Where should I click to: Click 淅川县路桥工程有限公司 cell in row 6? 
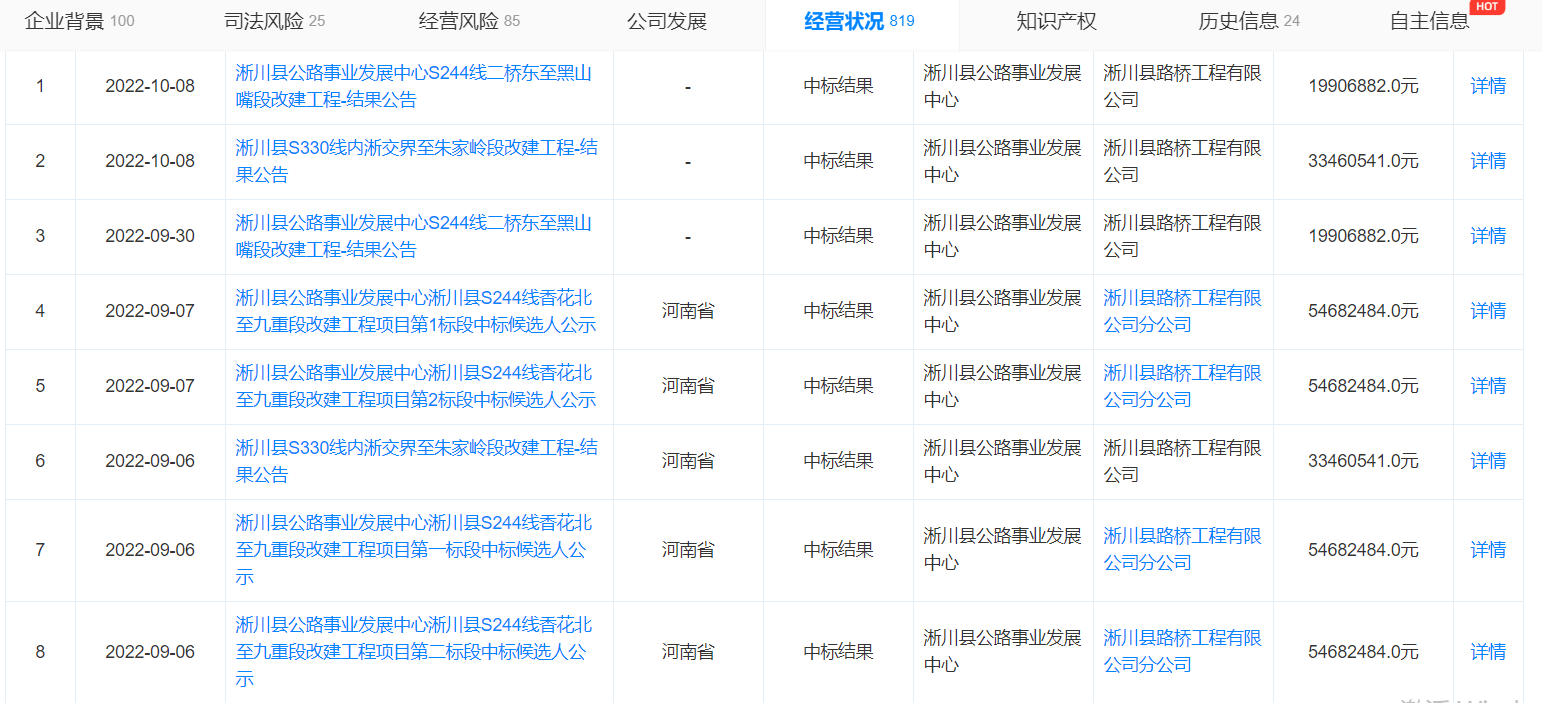pyautogui.click(x=1182, y=461)
